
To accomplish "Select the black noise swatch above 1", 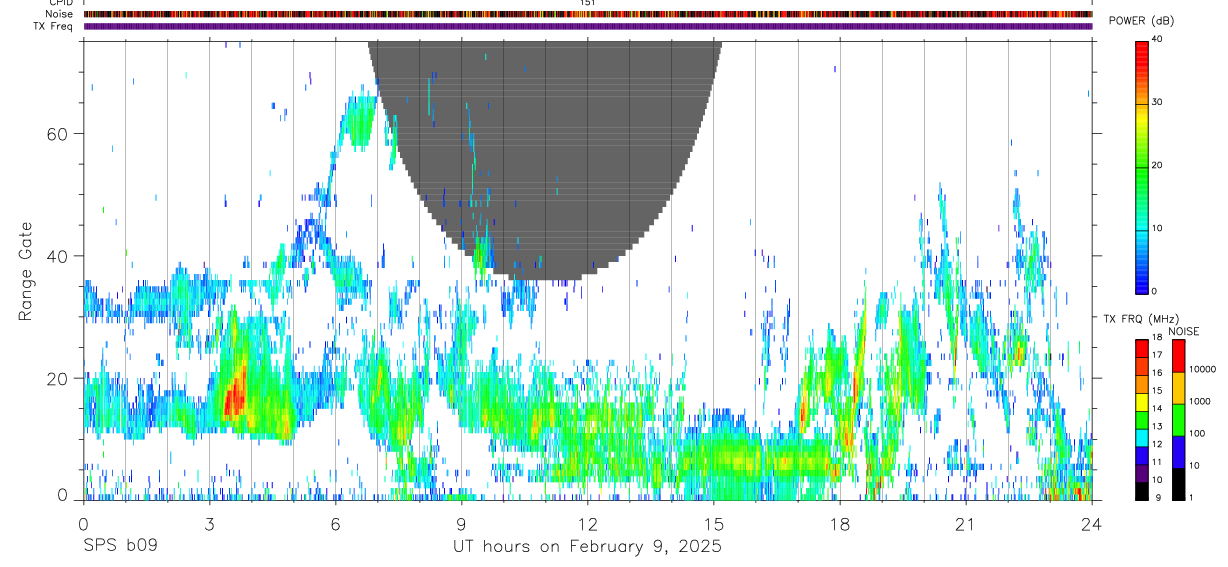I will (1177, 483).
